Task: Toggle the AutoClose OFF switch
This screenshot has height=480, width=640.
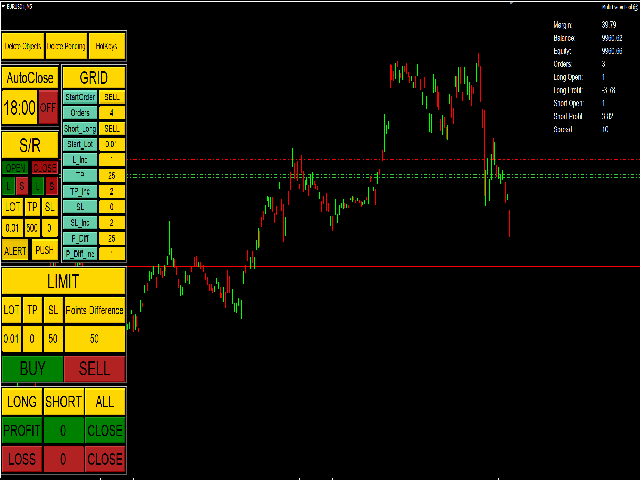Action: [x=48, y=107]
